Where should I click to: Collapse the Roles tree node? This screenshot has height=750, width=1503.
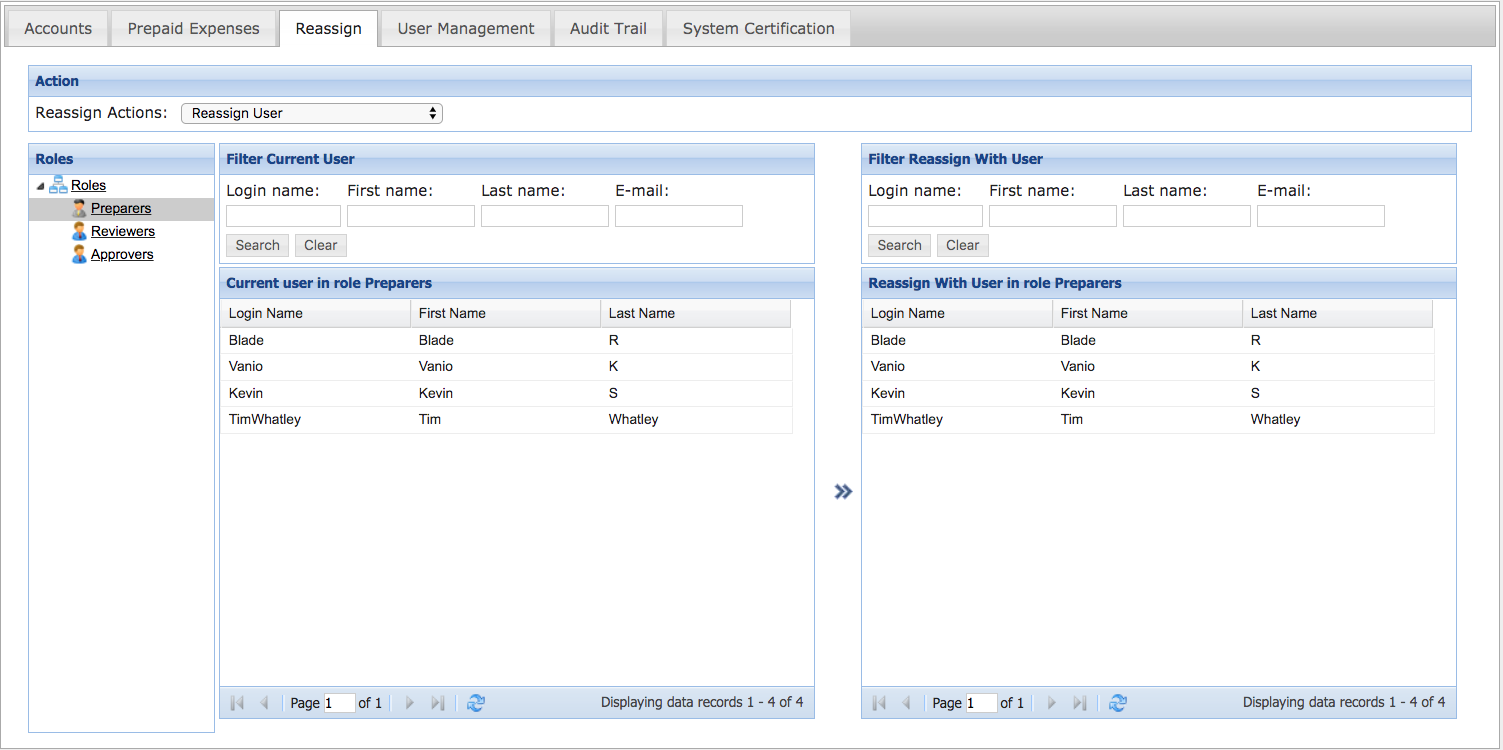pyautogui.click(x=40, y=186)
